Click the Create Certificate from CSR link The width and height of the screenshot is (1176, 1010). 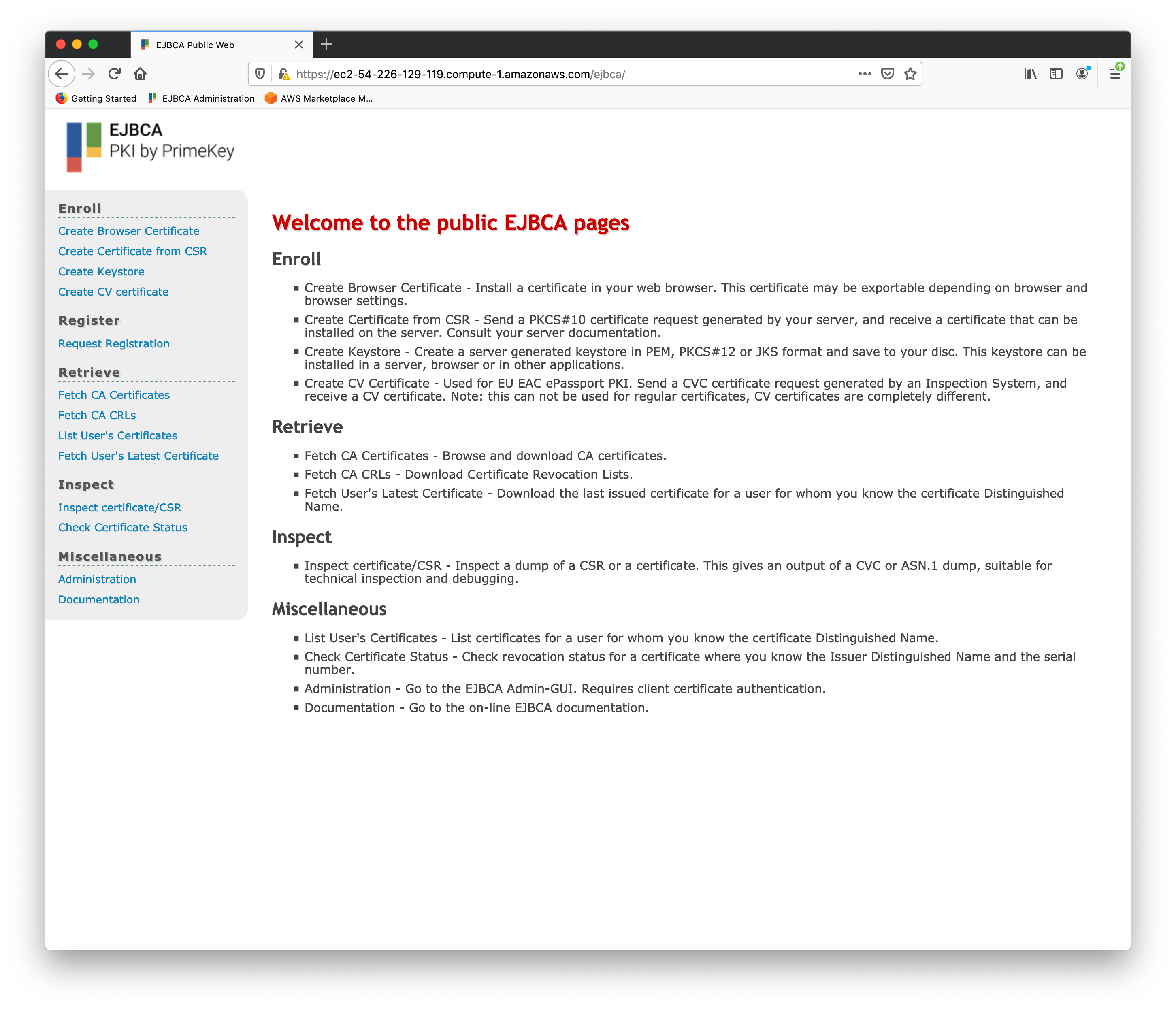click(x=132, y=251)
